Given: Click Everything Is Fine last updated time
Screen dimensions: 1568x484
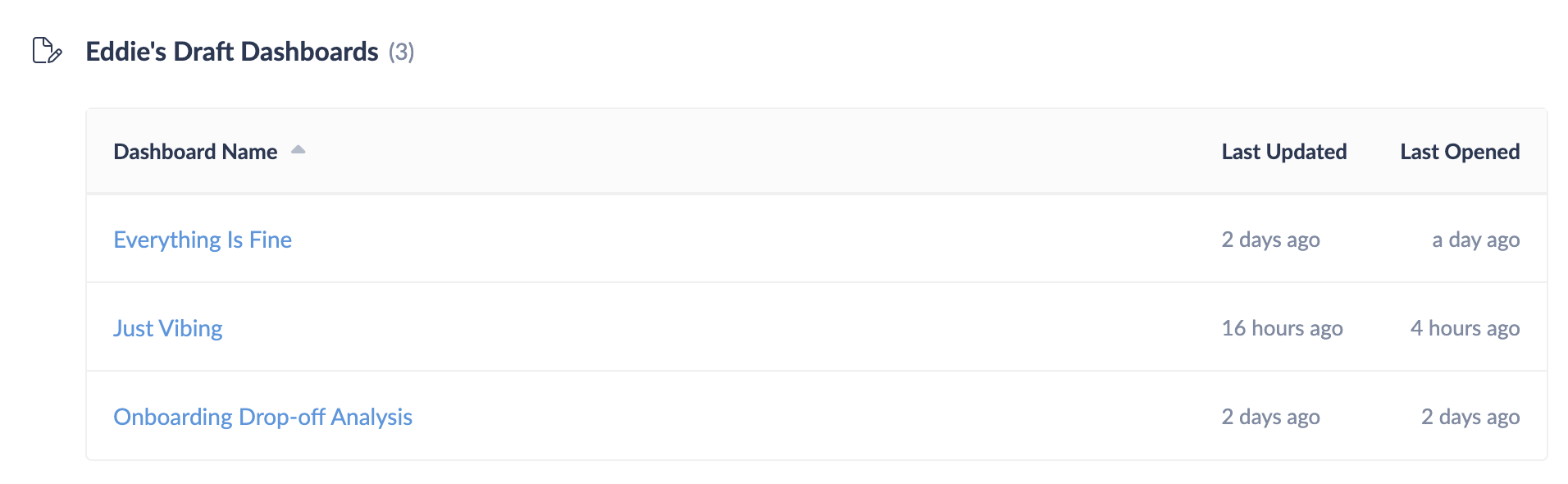Looking at the screenshot, I should click(1270, 240).
